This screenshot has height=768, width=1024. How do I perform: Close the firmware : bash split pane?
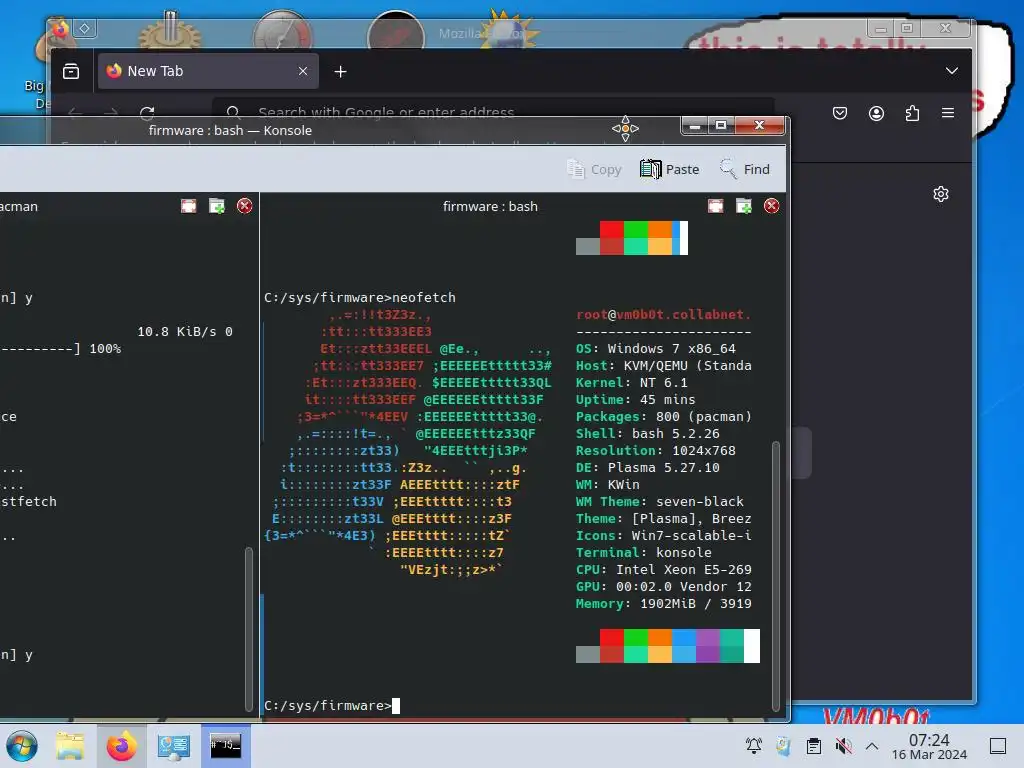click(771, 206)
